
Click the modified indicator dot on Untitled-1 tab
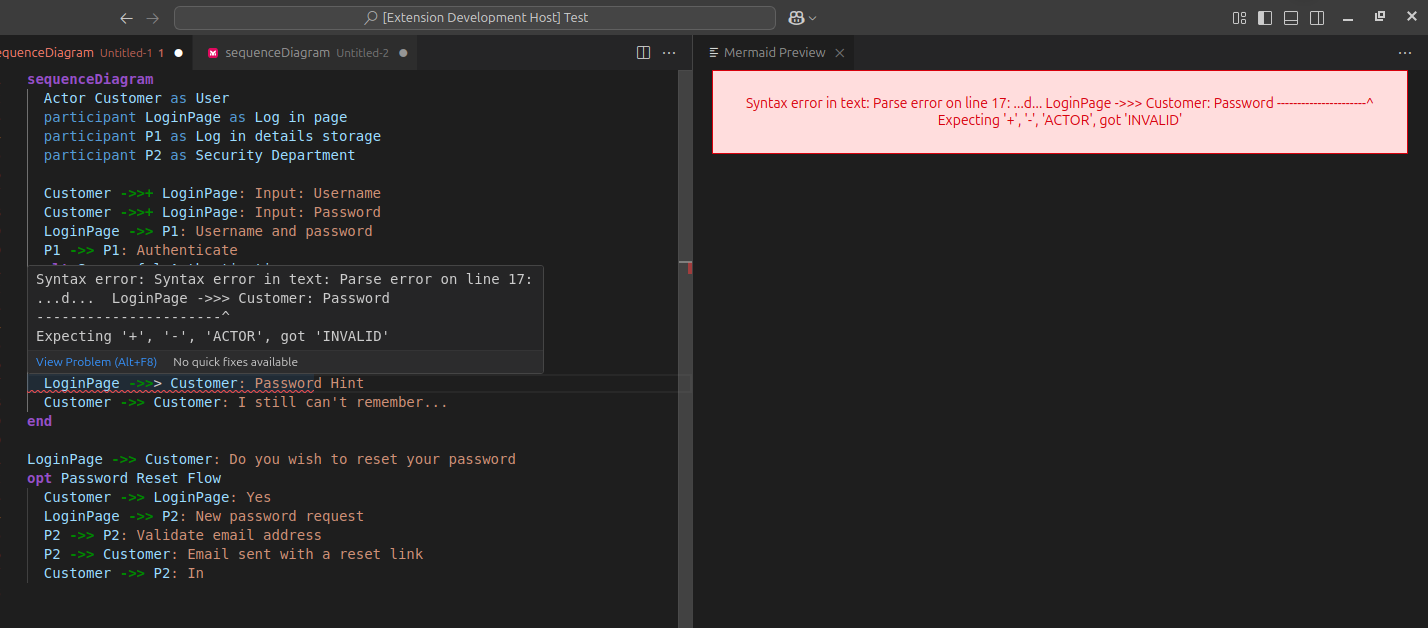click(x=178, y=52)
